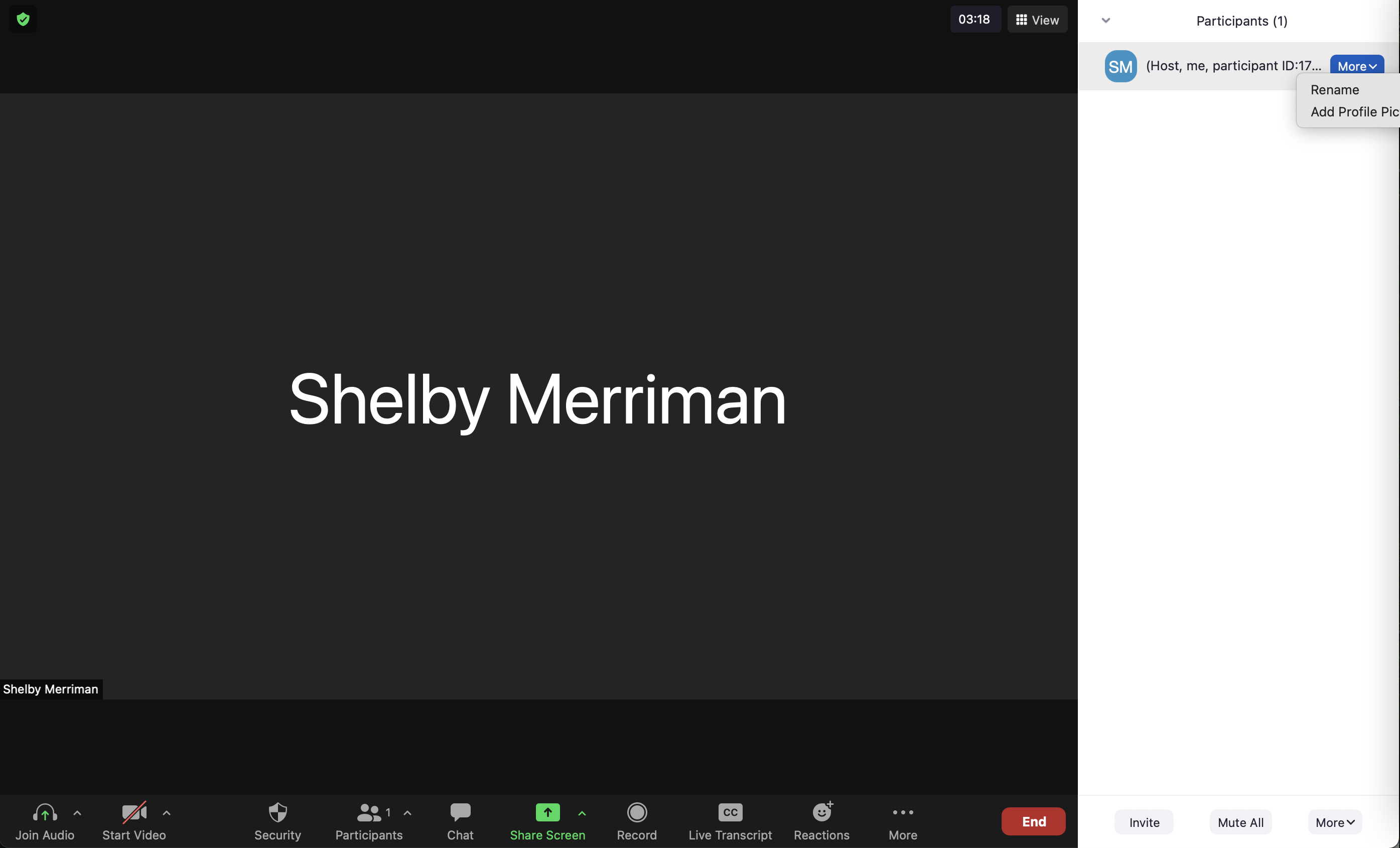1400x848 pixels.
Task: Collapse the Participants panel chevron
Action: click(x=1105, y=21)
